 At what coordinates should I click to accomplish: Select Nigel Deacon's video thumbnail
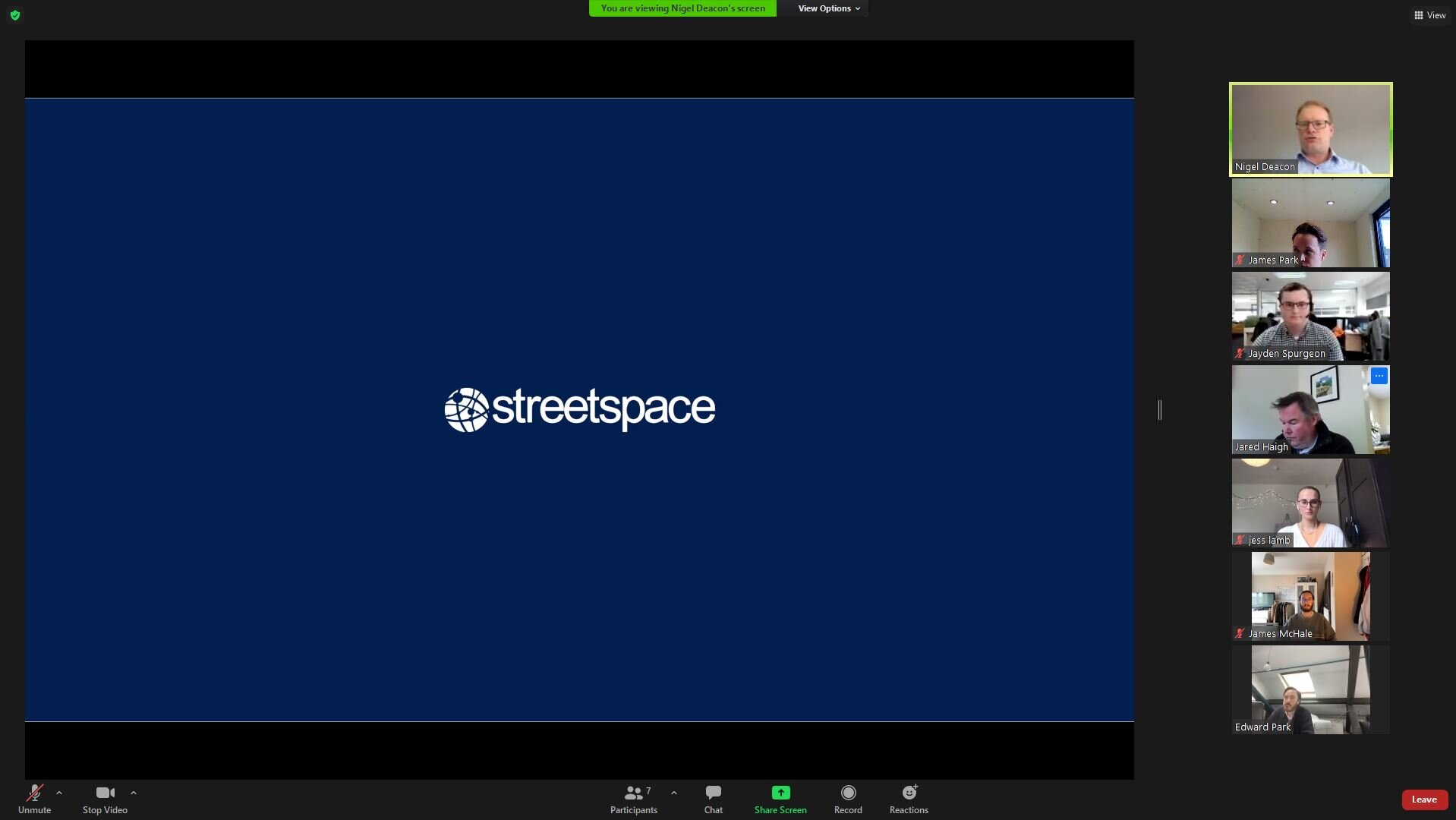point(1311,130)
